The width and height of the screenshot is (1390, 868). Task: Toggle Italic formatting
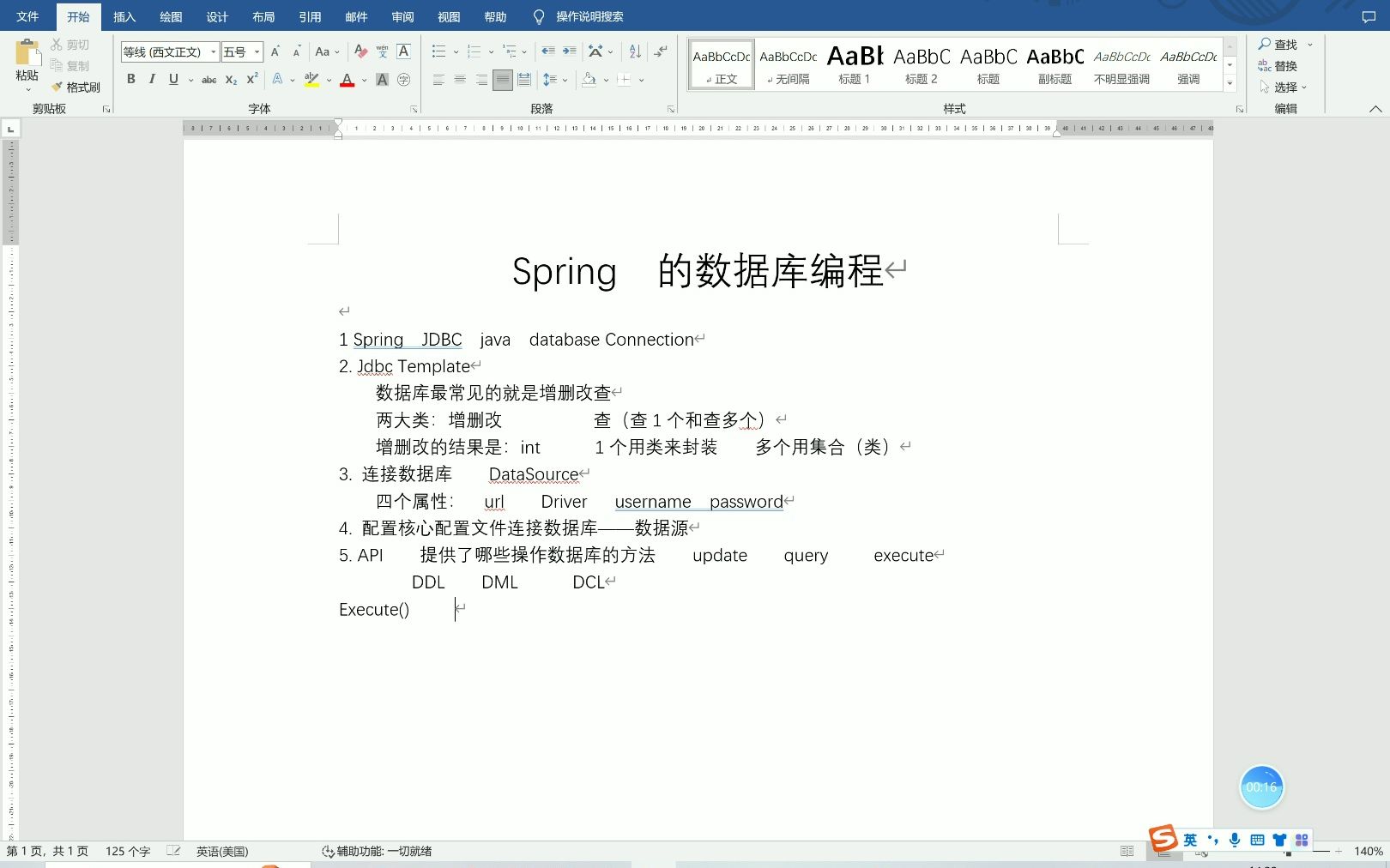tap(152, 79)
